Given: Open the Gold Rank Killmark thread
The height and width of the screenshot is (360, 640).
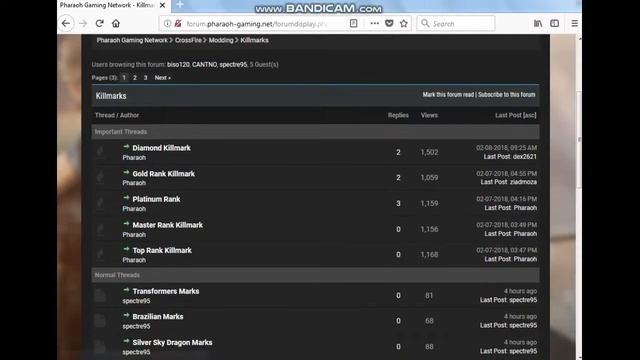Looking at the screenshot, I should (164, 173).
